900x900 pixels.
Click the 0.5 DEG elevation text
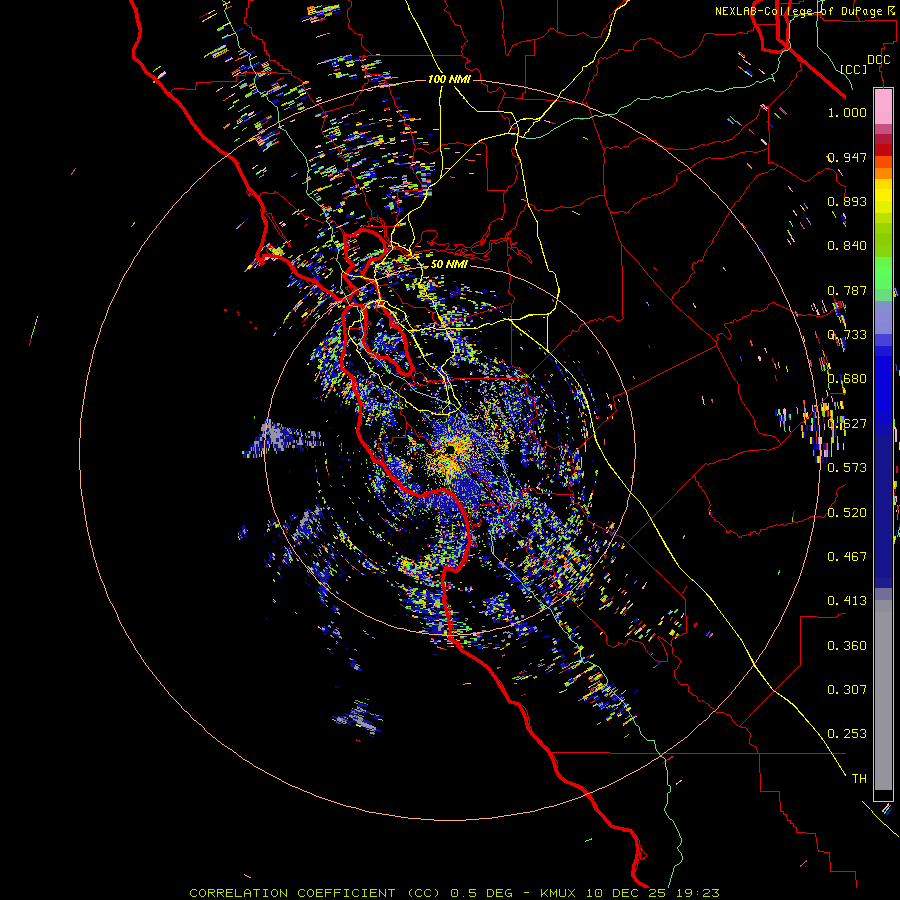click(483, 893)
